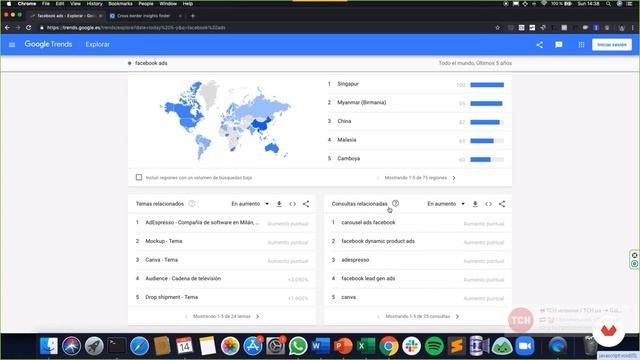
Task: Embed the Temas relacionados widget
Action: [x=293, y=204]
